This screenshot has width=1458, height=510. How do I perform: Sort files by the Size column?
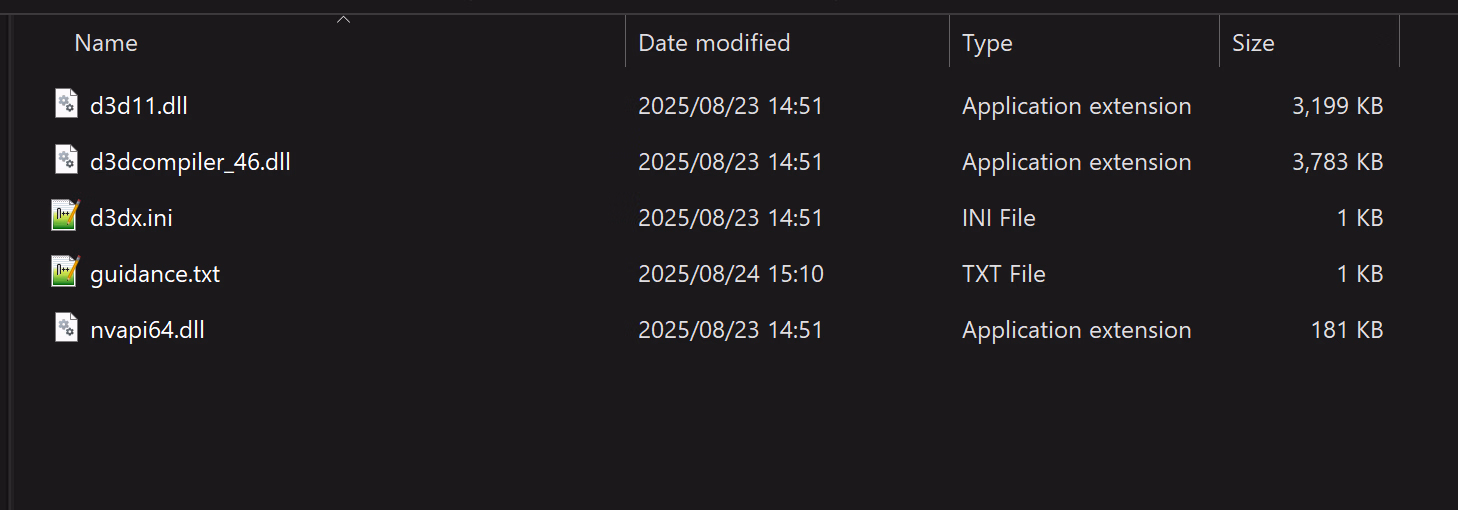pyautogui.click(x=1253, y=43)
